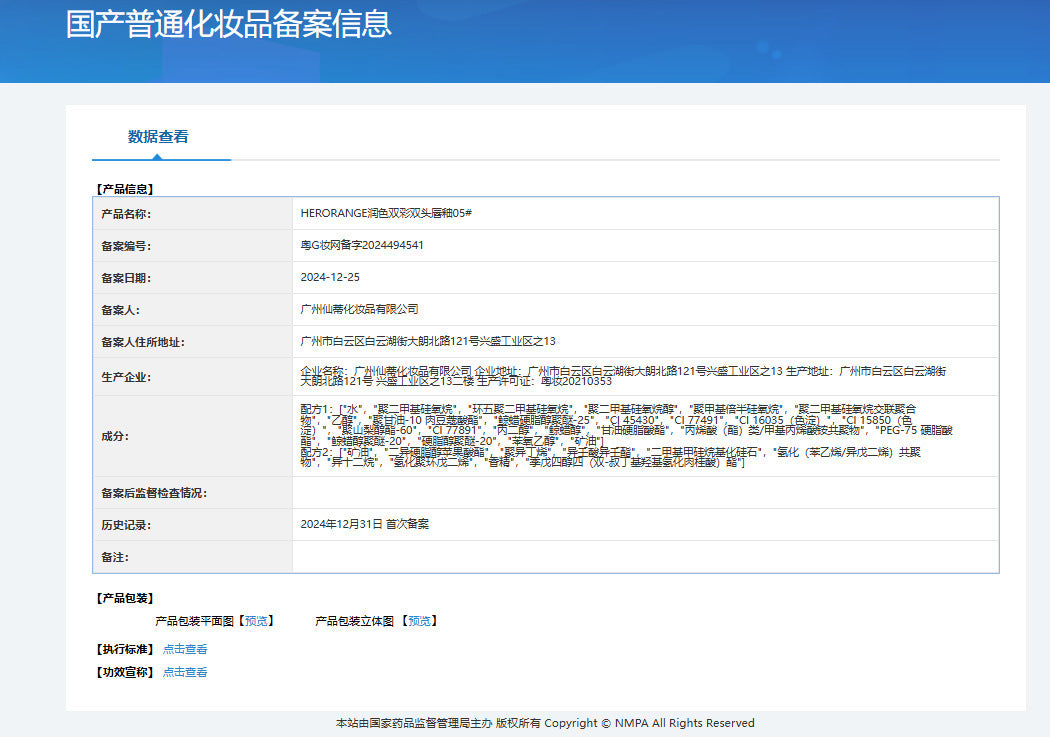This screenshot has width=1050, height=737.
Task: Click the 【产品信息】 section heading
Action: [x=124, y=188]
